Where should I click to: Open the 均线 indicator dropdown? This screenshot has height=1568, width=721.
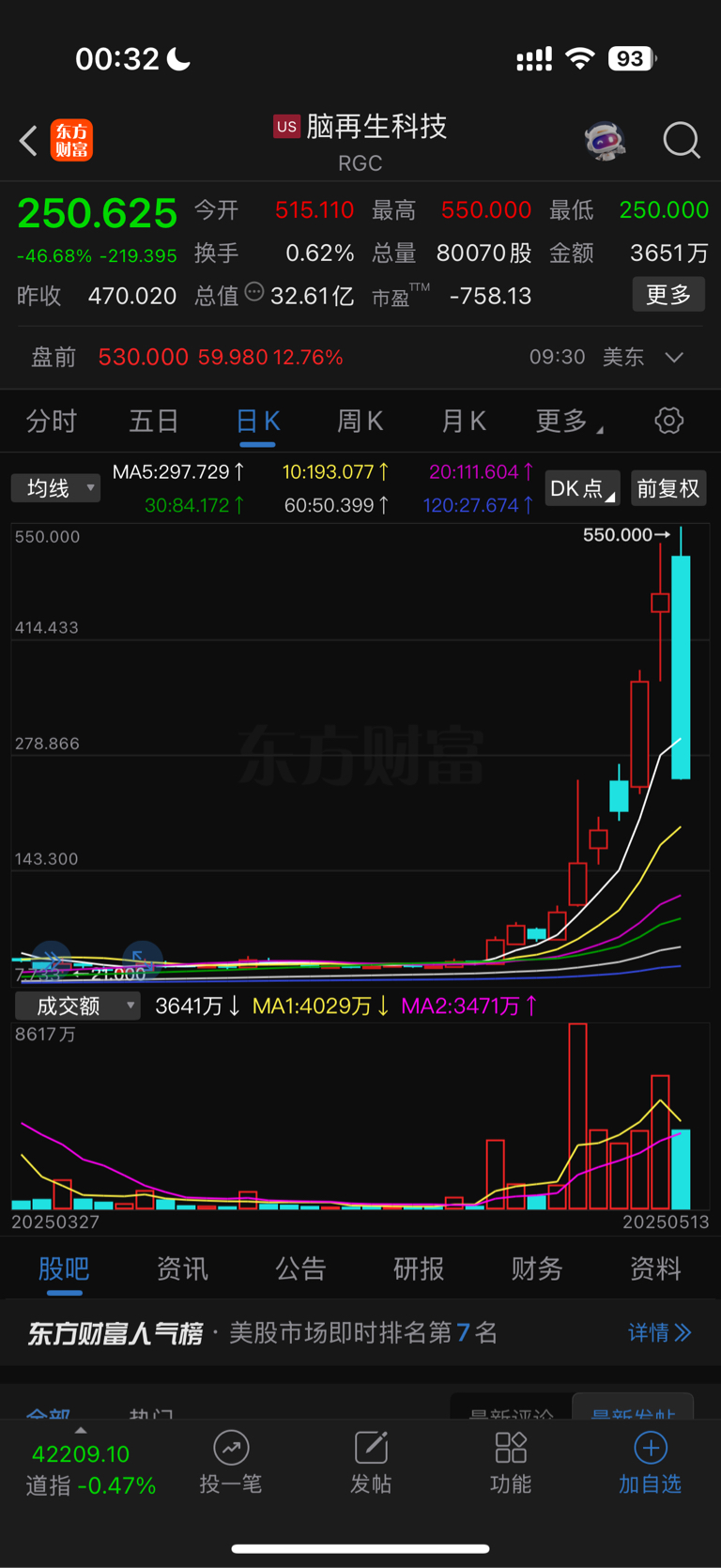pyautogui.click(x=55, y=488)
